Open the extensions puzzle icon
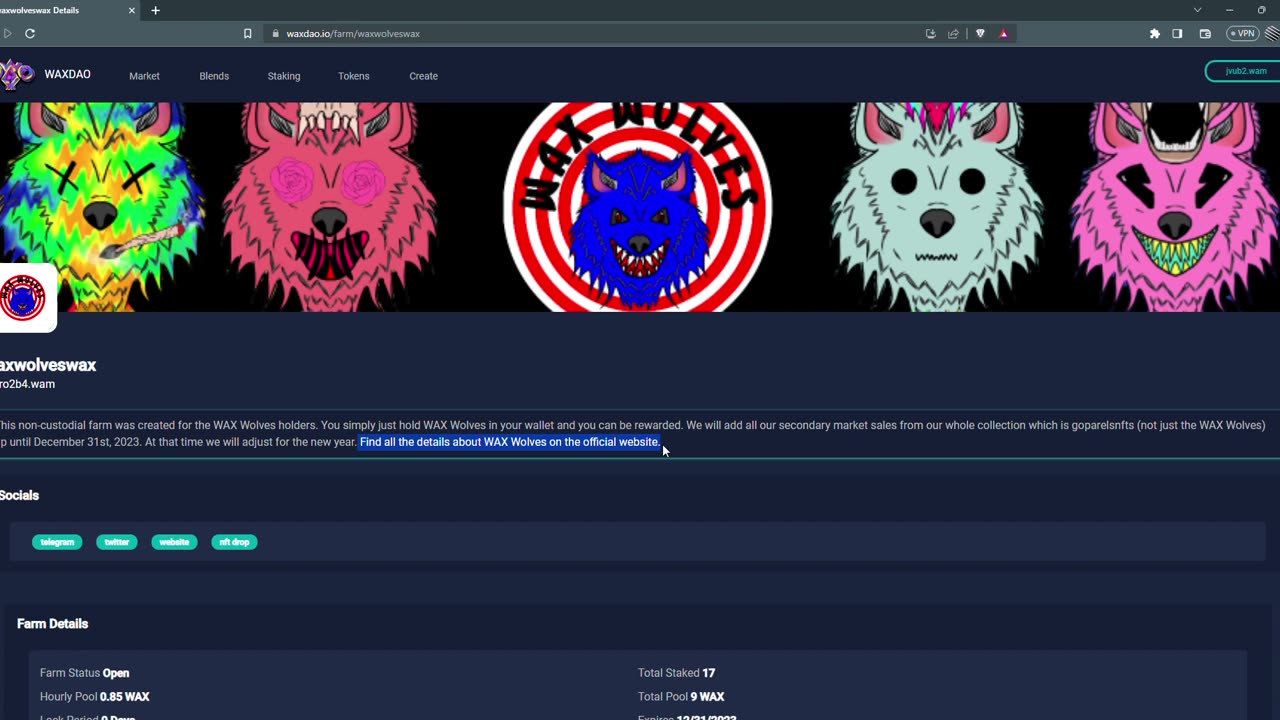The width and height of the screenshot is (1280, 720). coord(1155,33)
